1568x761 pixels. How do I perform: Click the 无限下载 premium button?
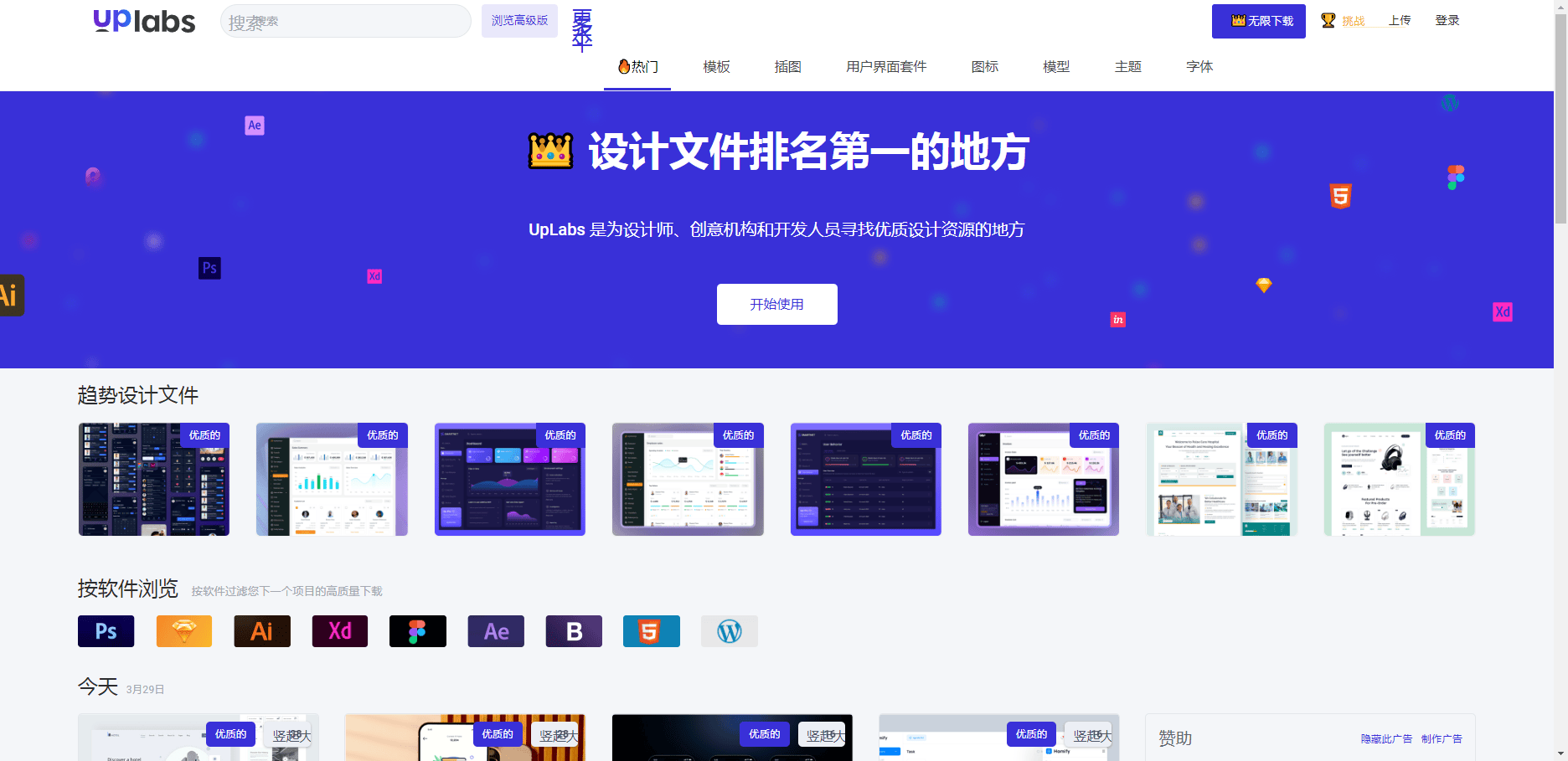tap(1258, 21)
